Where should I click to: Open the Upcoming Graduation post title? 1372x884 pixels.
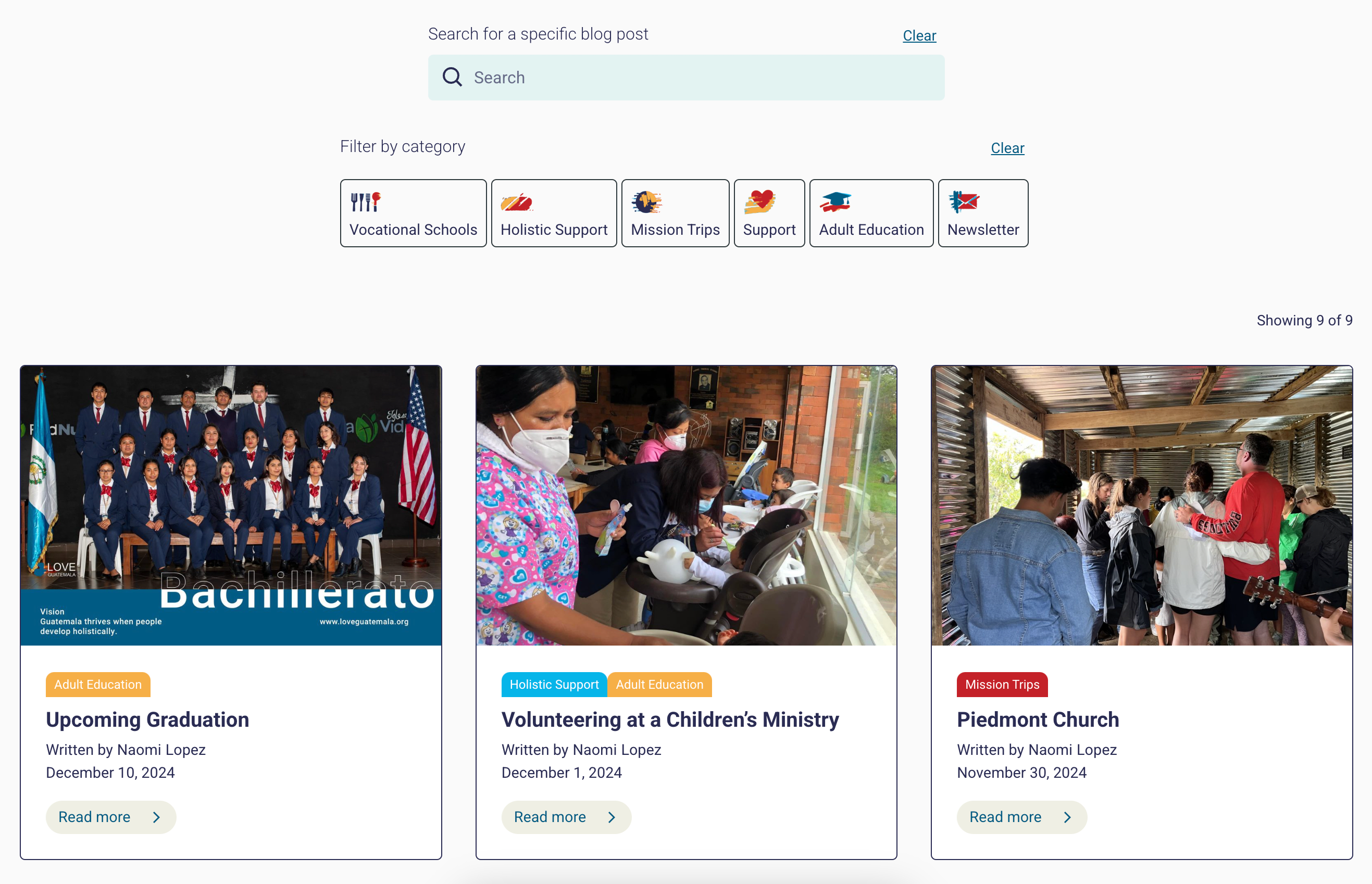point(147,719)
